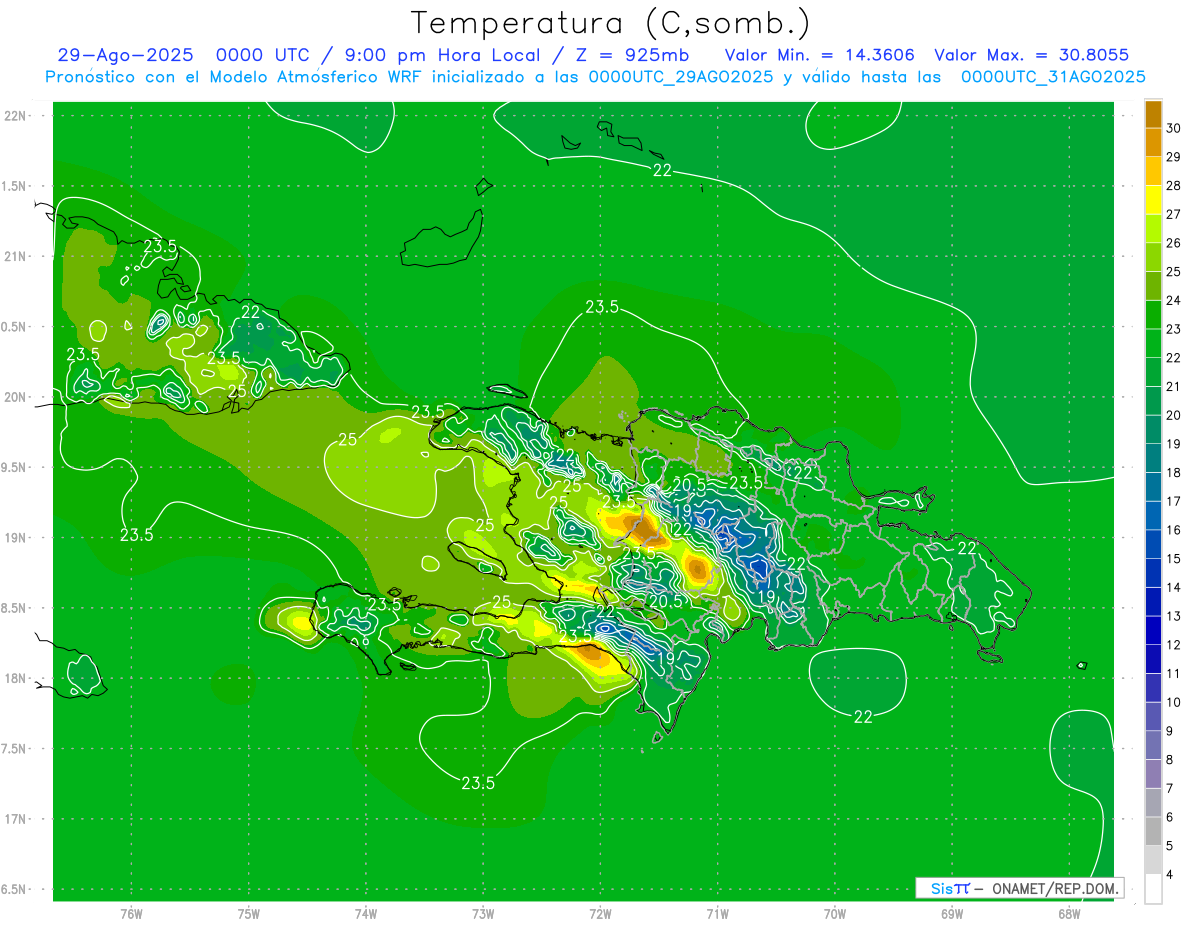Click the "71W" longitude axis label

[x=717, y=914]
